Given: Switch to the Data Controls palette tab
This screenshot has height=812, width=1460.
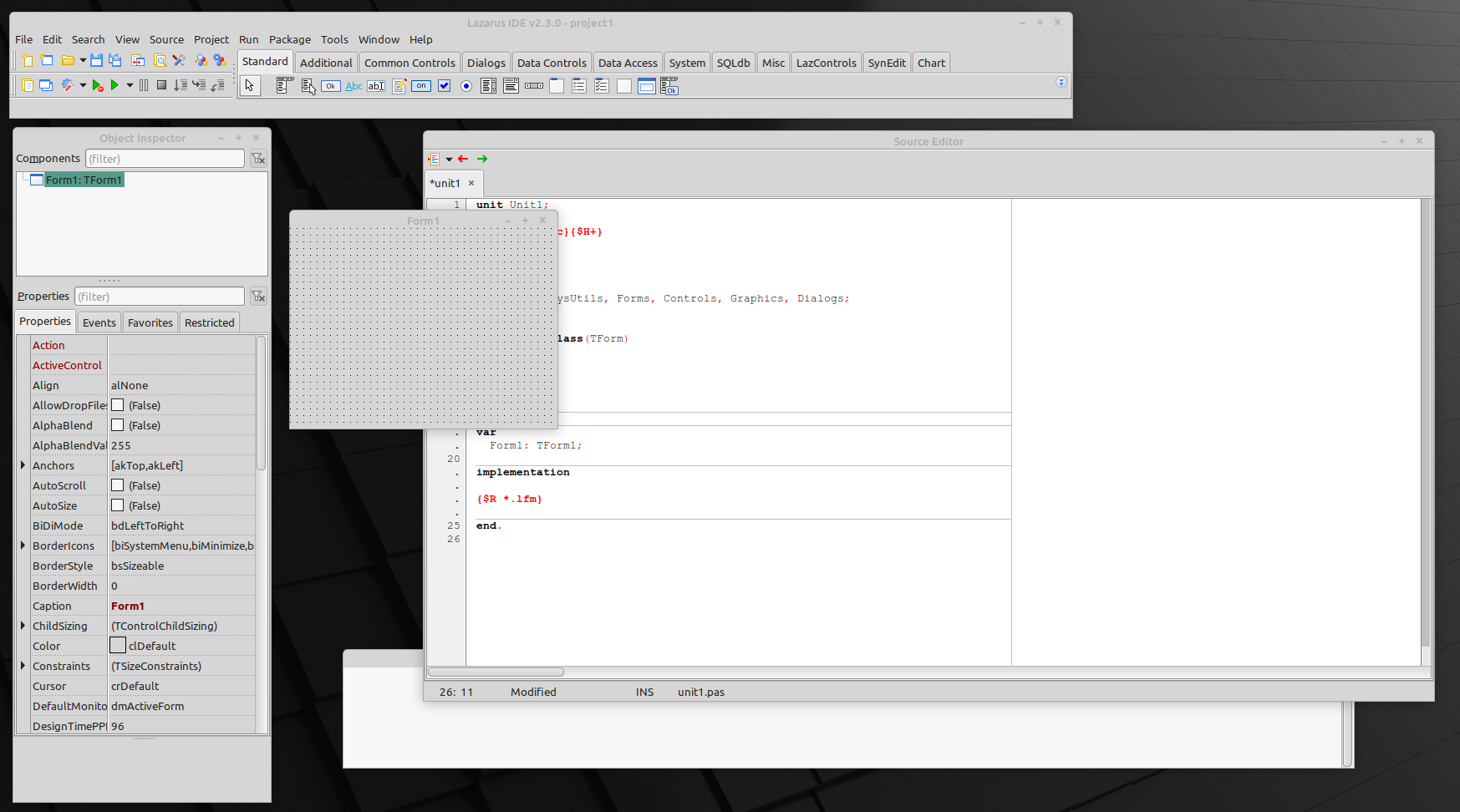Looking at the screenshot, I should coord(552,63).
